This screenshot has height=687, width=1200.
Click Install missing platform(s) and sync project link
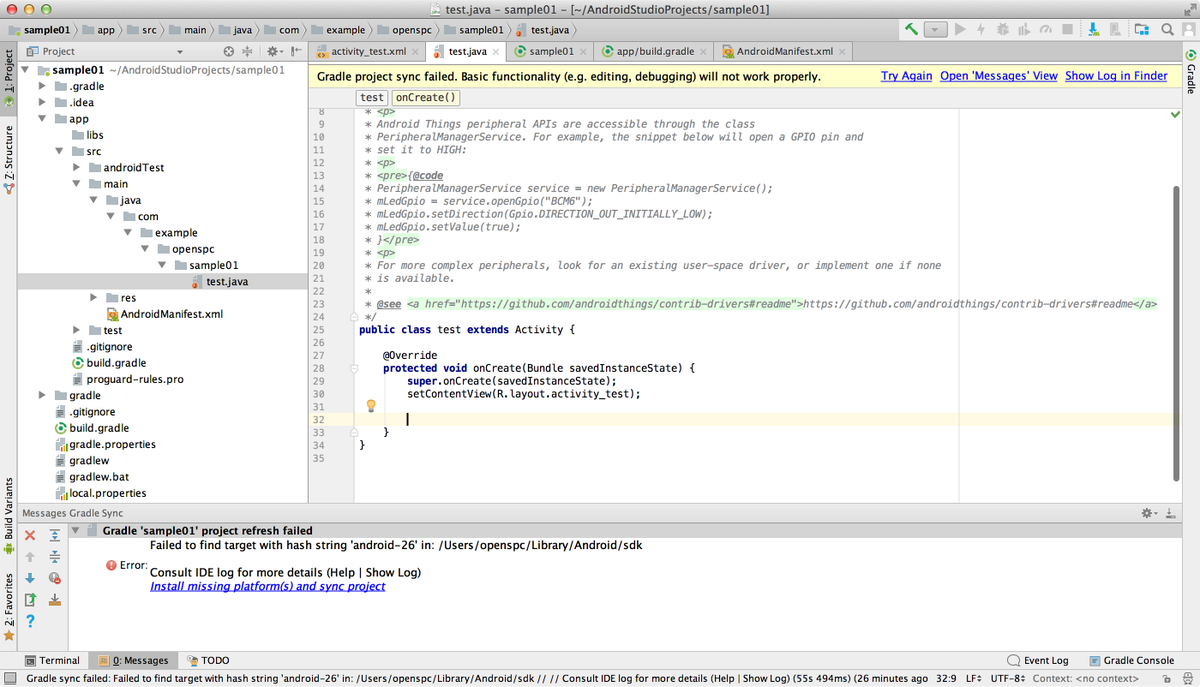point(267,586)
